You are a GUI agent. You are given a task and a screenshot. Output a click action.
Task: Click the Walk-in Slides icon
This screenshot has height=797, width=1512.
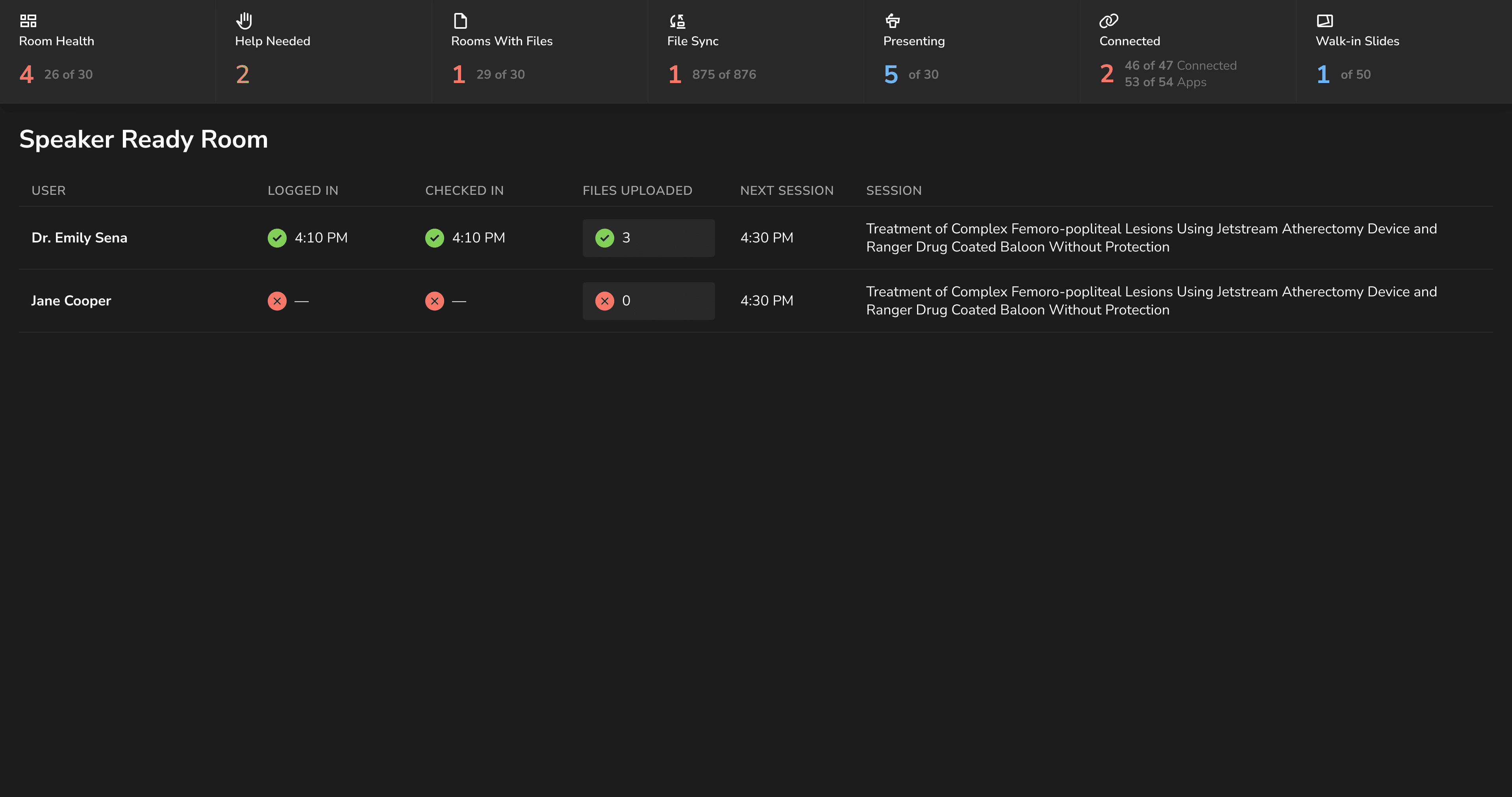click(1325, 21)
